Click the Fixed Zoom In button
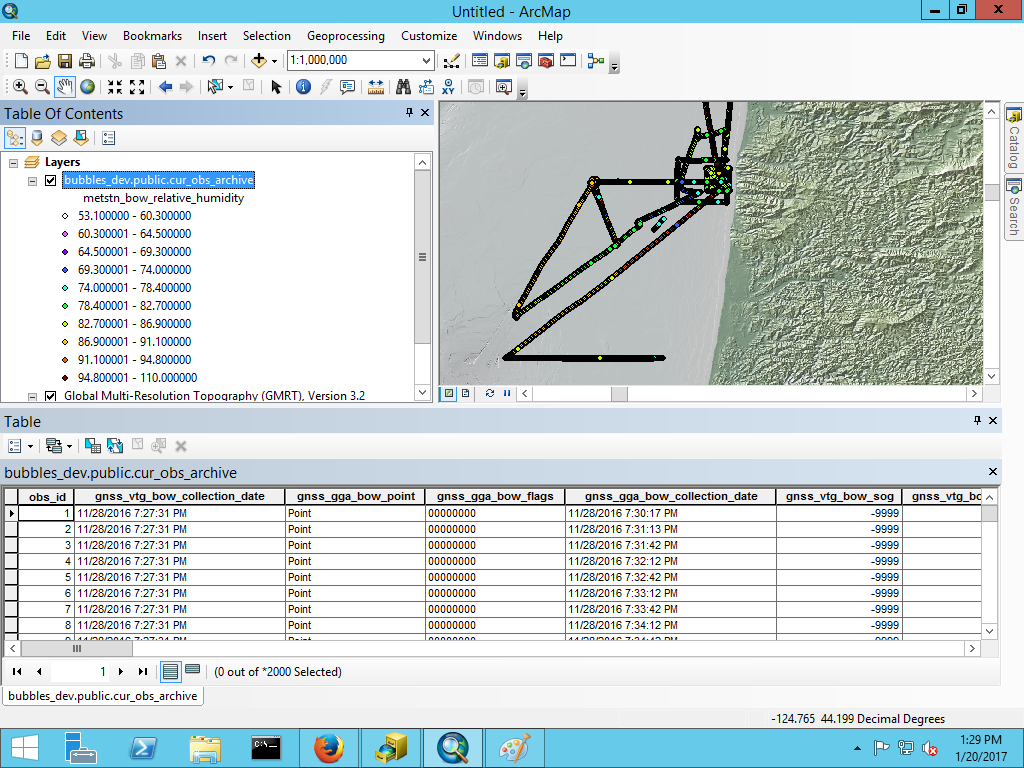1024x768 pixels. [115, 87]
